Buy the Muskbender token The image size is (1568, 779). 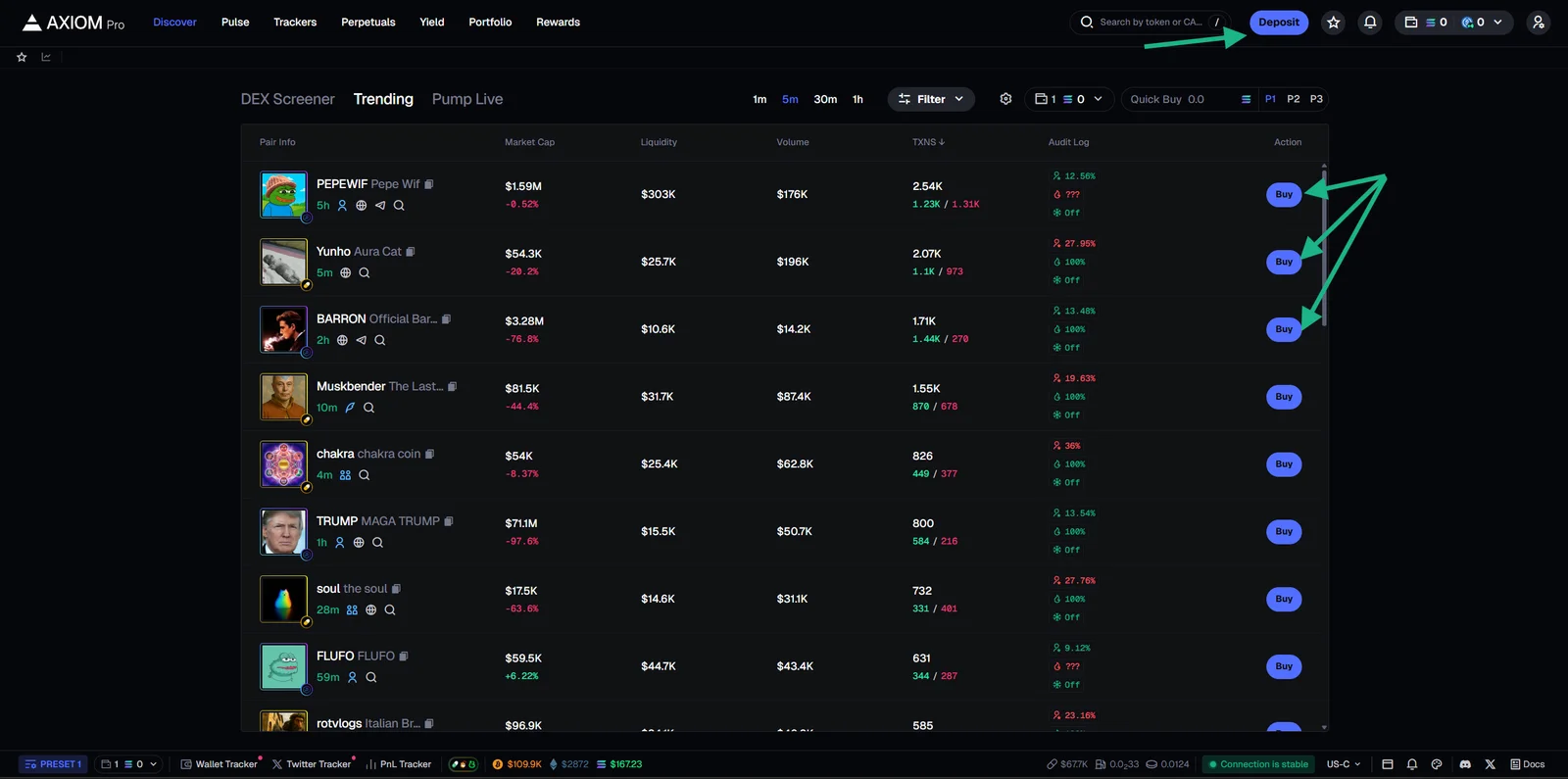tap(1284, 397)
